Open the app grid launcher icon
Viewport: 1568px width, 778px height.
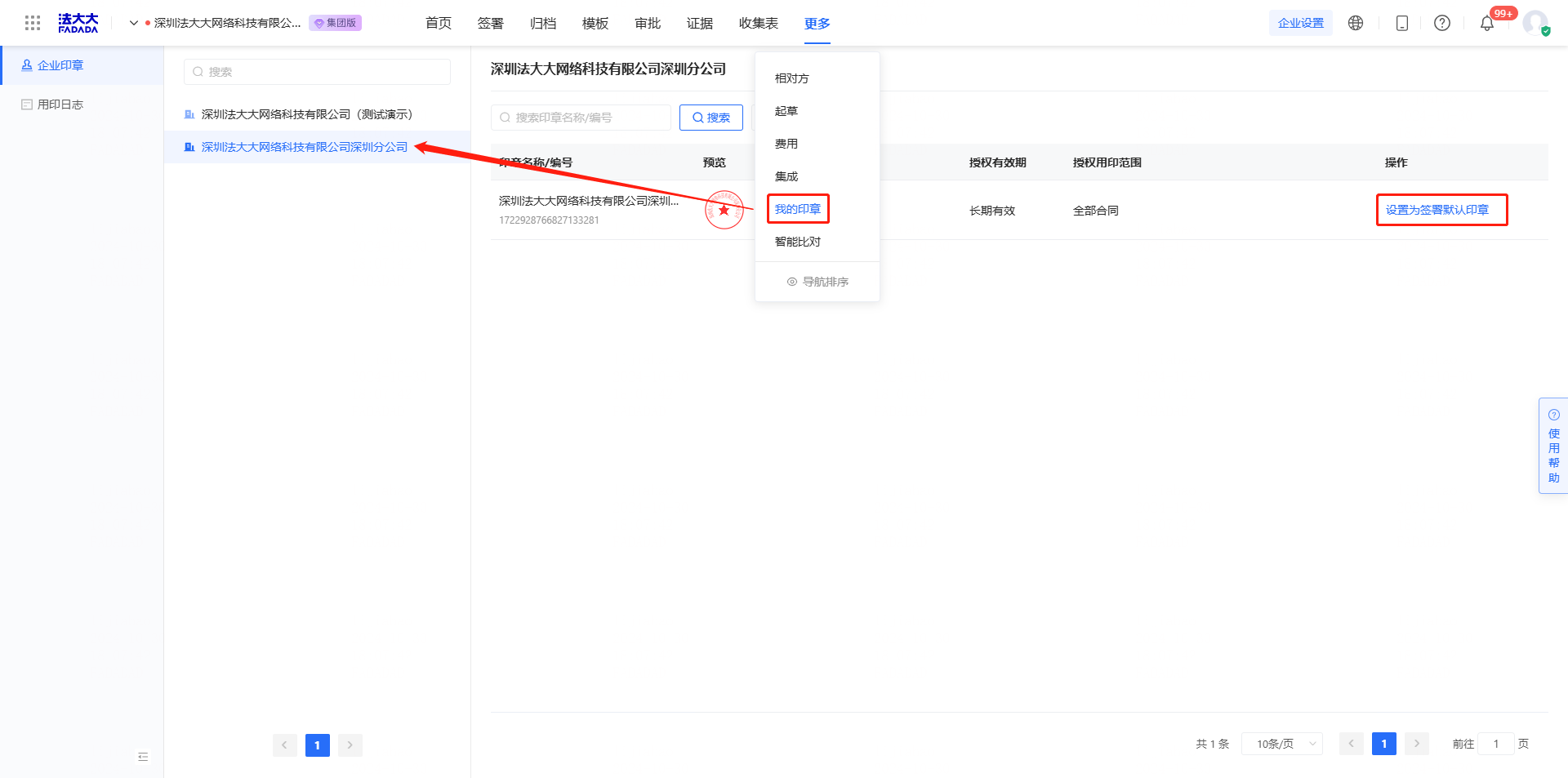33,23
